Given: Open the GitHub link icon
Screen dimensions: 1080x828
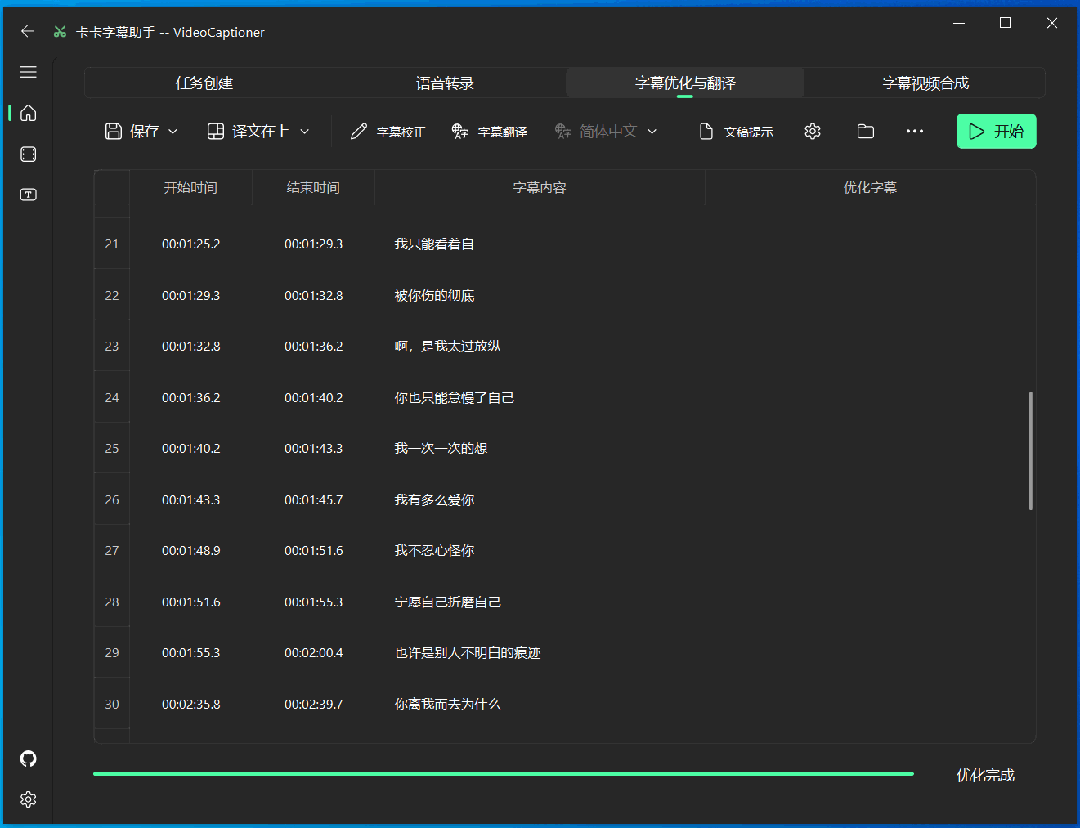Looking at the screenshot, I should (x=28, y=759).
